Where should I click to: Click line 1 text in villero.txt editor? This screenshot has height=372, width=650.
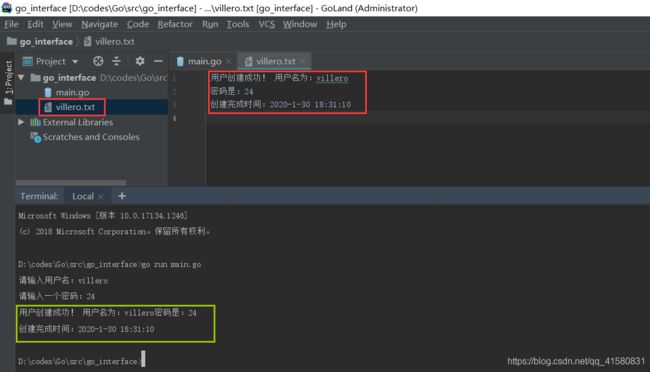[x=279, y=78]
